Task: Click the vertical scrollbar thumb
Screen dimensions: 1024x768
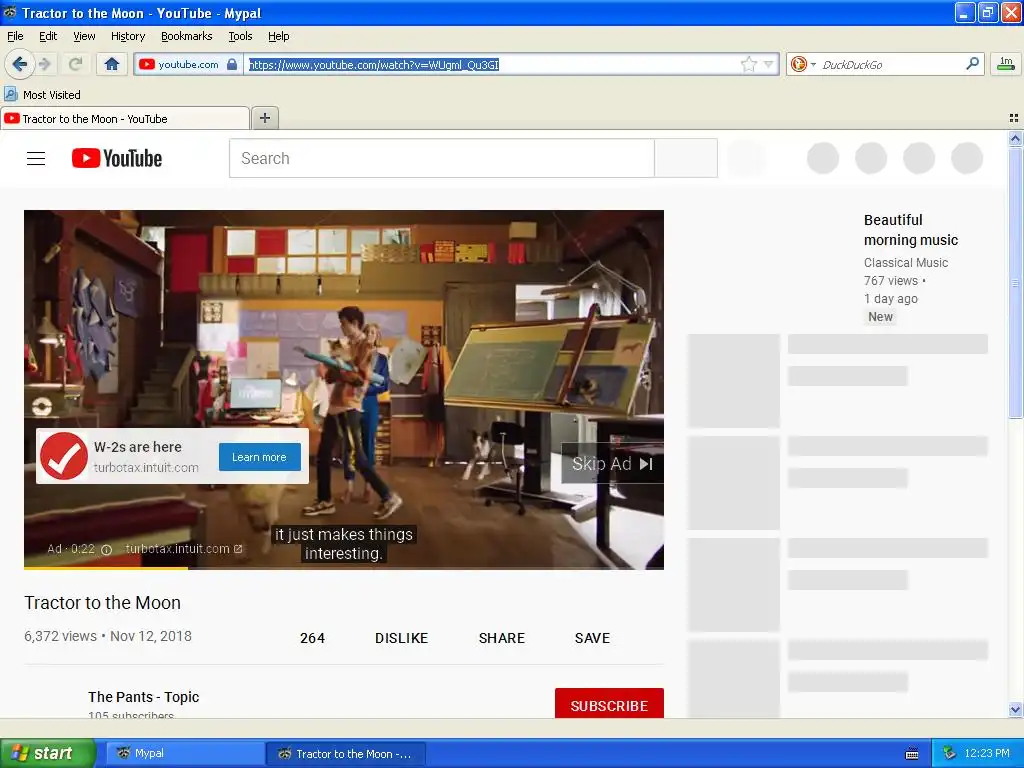Action: [x=1015, y=282]
